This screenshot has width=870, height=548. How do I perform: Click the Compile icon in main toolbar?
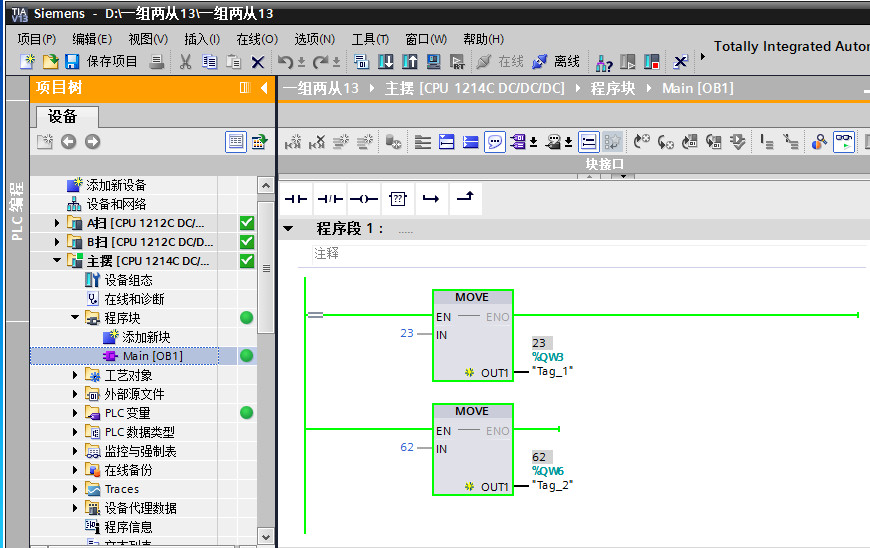361,61
